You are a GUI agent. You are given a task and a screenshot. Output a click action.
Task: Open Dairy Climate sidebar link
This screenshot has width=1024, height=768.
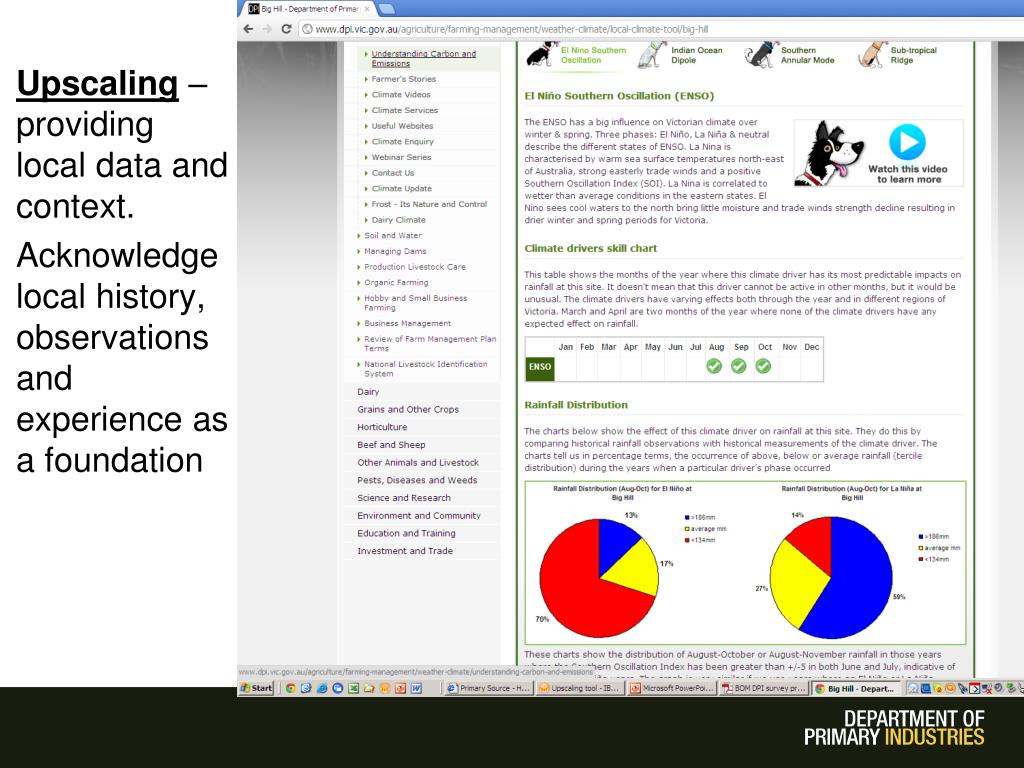pos(398,220)
